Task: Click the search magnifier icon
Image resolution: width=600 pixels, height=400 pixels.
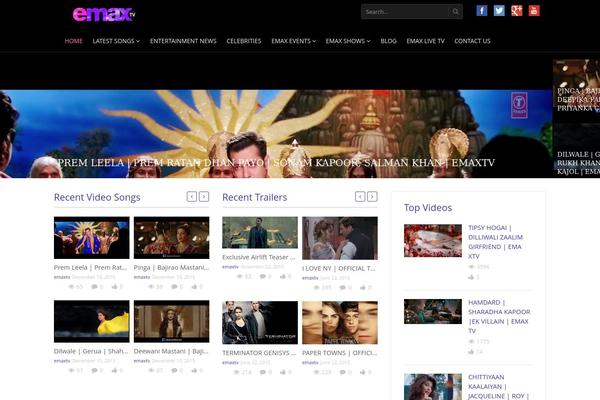Action: tap(455, 11)
